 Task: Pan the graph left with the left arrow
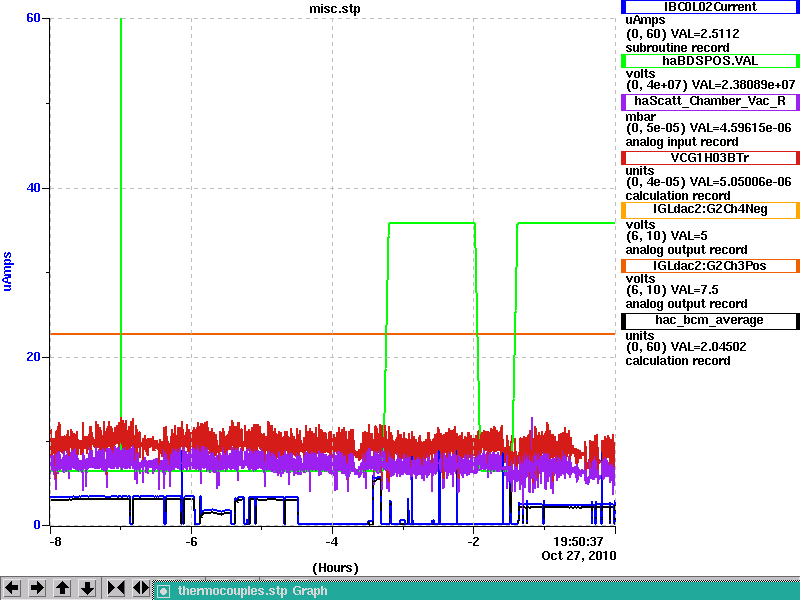pos(11,588)
